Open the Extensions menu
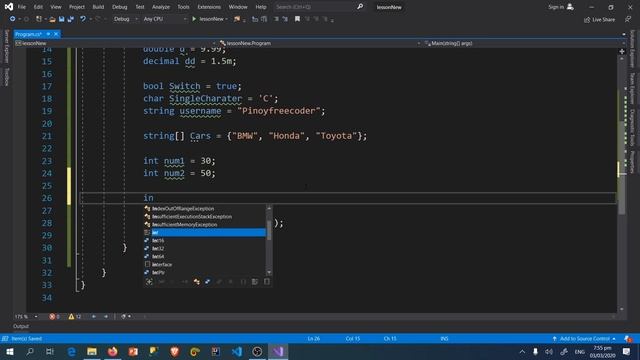640x360 pixels. (209, 7)
